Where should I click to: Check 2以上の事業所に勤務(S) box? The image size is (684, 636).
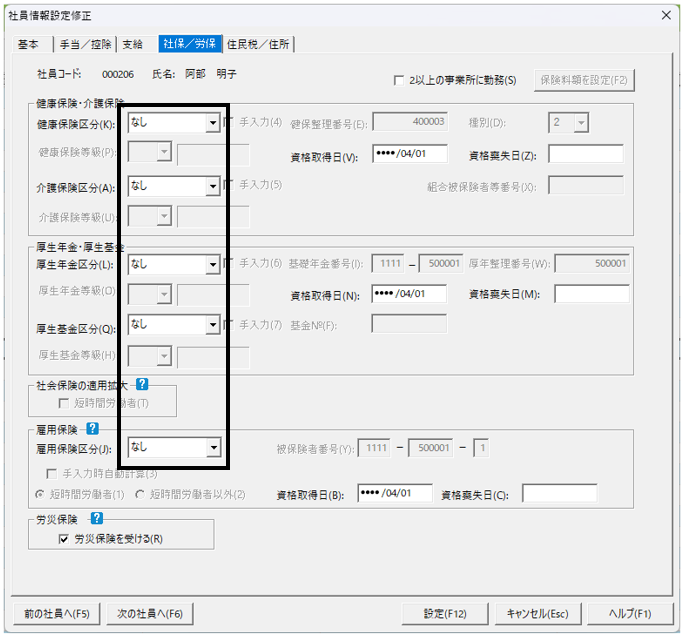(x=398, y=80)
